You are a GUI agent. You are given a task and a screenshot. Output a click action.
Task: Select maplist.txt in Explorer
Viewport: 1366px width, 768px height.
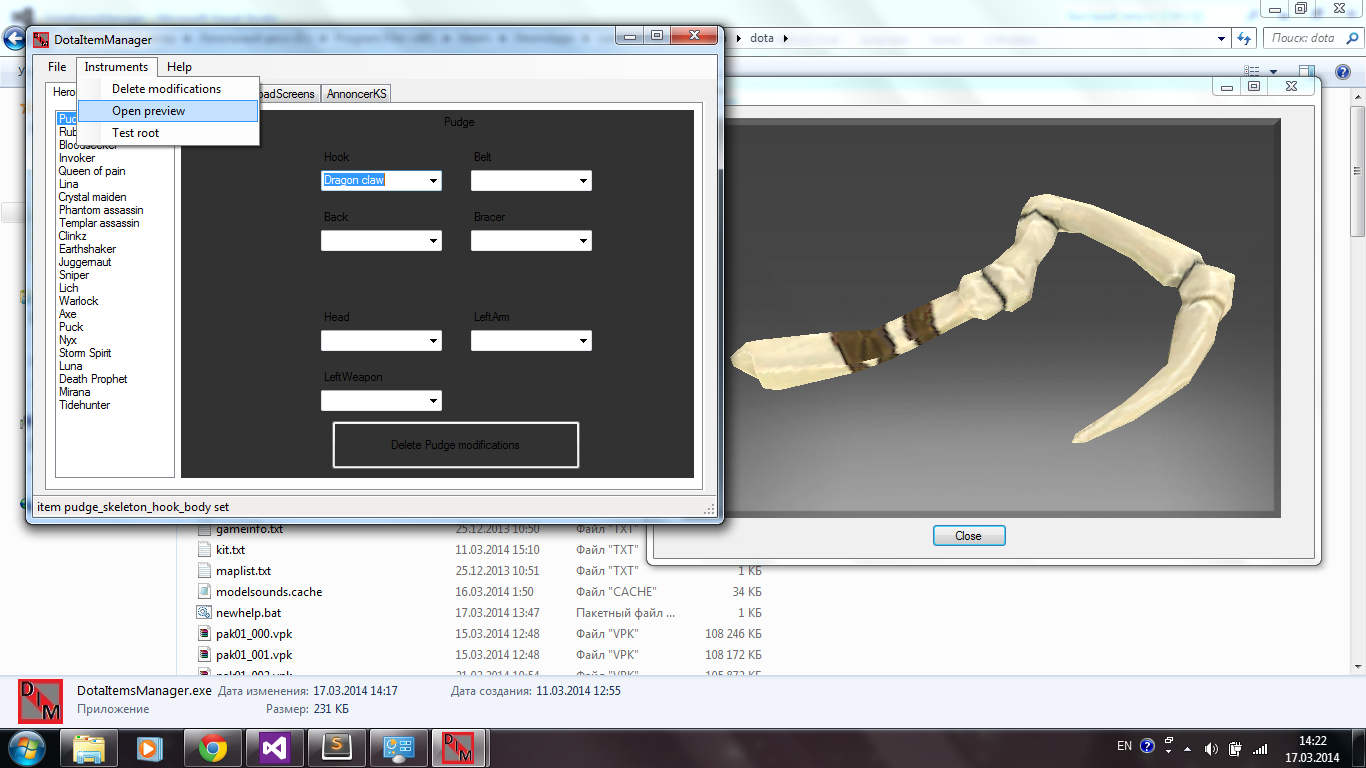tap(243, 571)
